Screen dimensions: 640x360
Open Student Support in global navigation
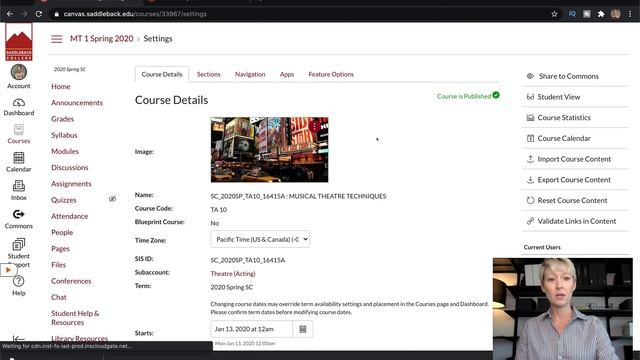coord(19,252)
